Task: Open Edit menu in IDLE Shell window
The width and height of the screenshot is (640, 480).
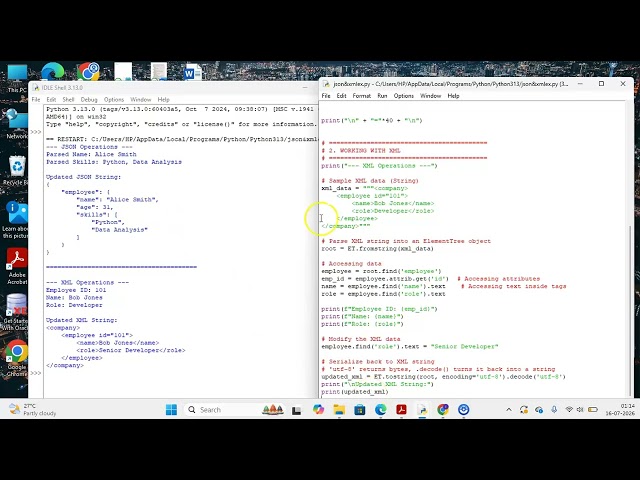Action: [51, 100]
